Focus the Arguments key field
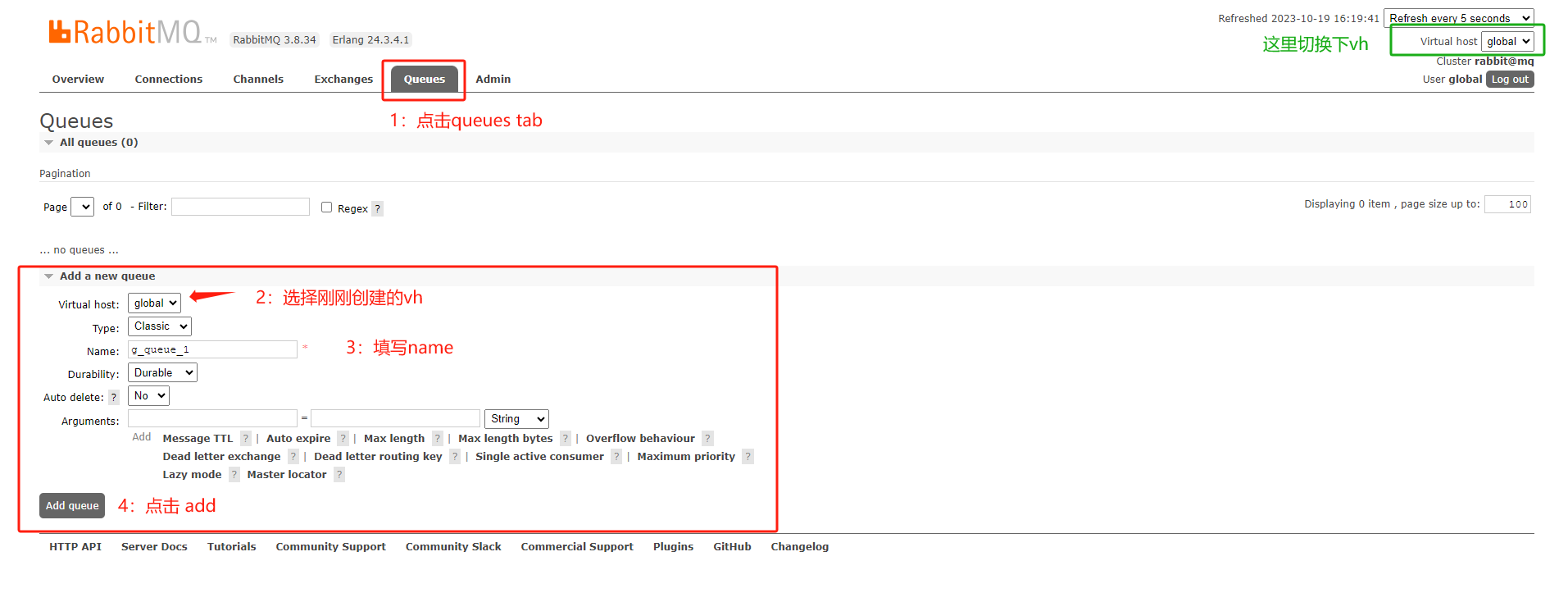The image size is (1568, 602). click(x=212, y=418)
